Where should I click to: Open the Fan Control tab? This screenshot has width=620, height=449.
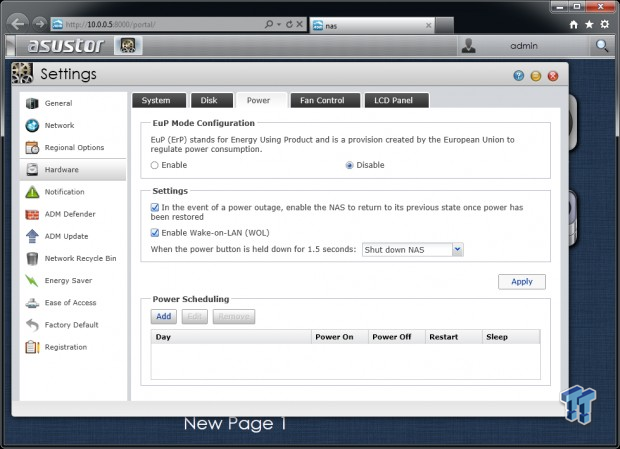[325, 100]
